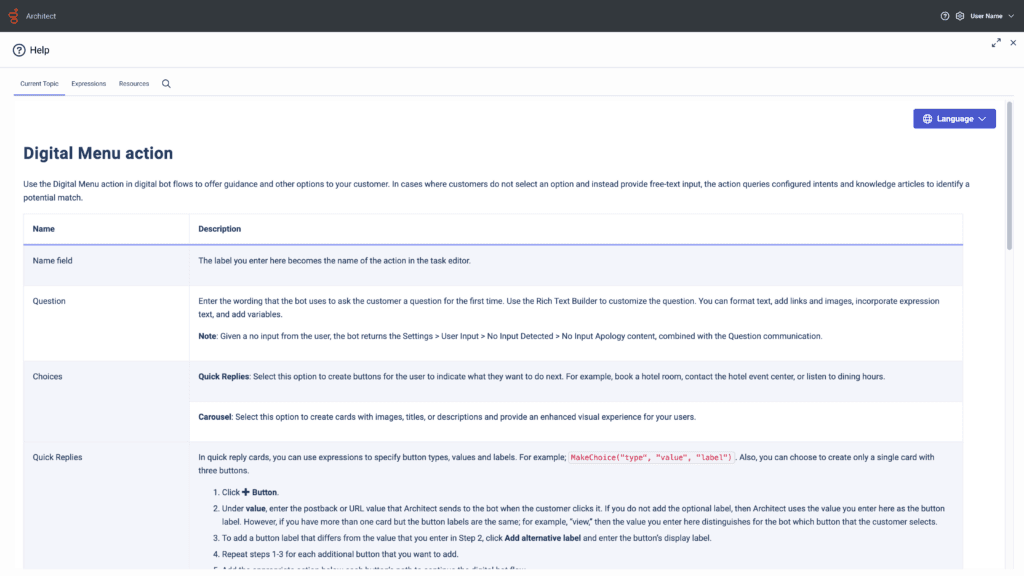Click the Architect app title
The height and width of the screenshot is (576, 1024).
tap(41, 16)
